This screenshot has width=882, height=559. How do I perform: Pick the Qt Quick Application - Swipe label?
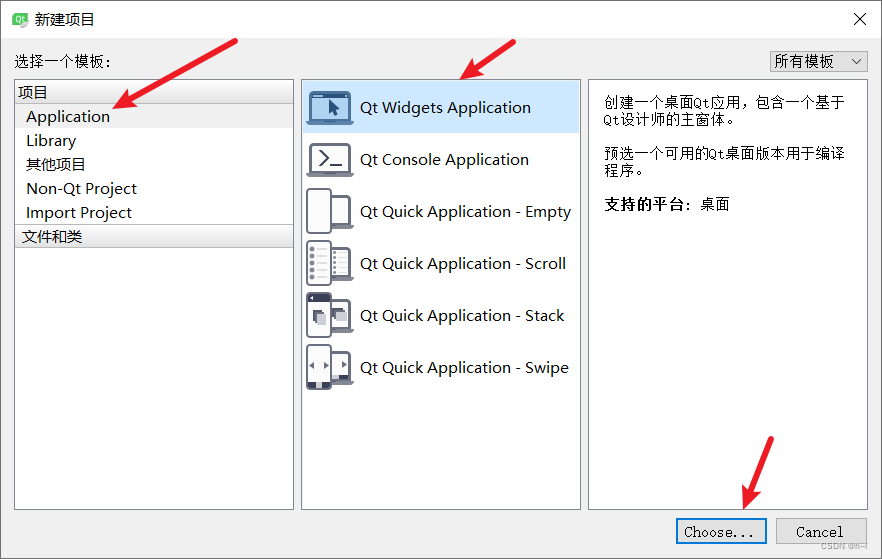click(x=464, y=368)
